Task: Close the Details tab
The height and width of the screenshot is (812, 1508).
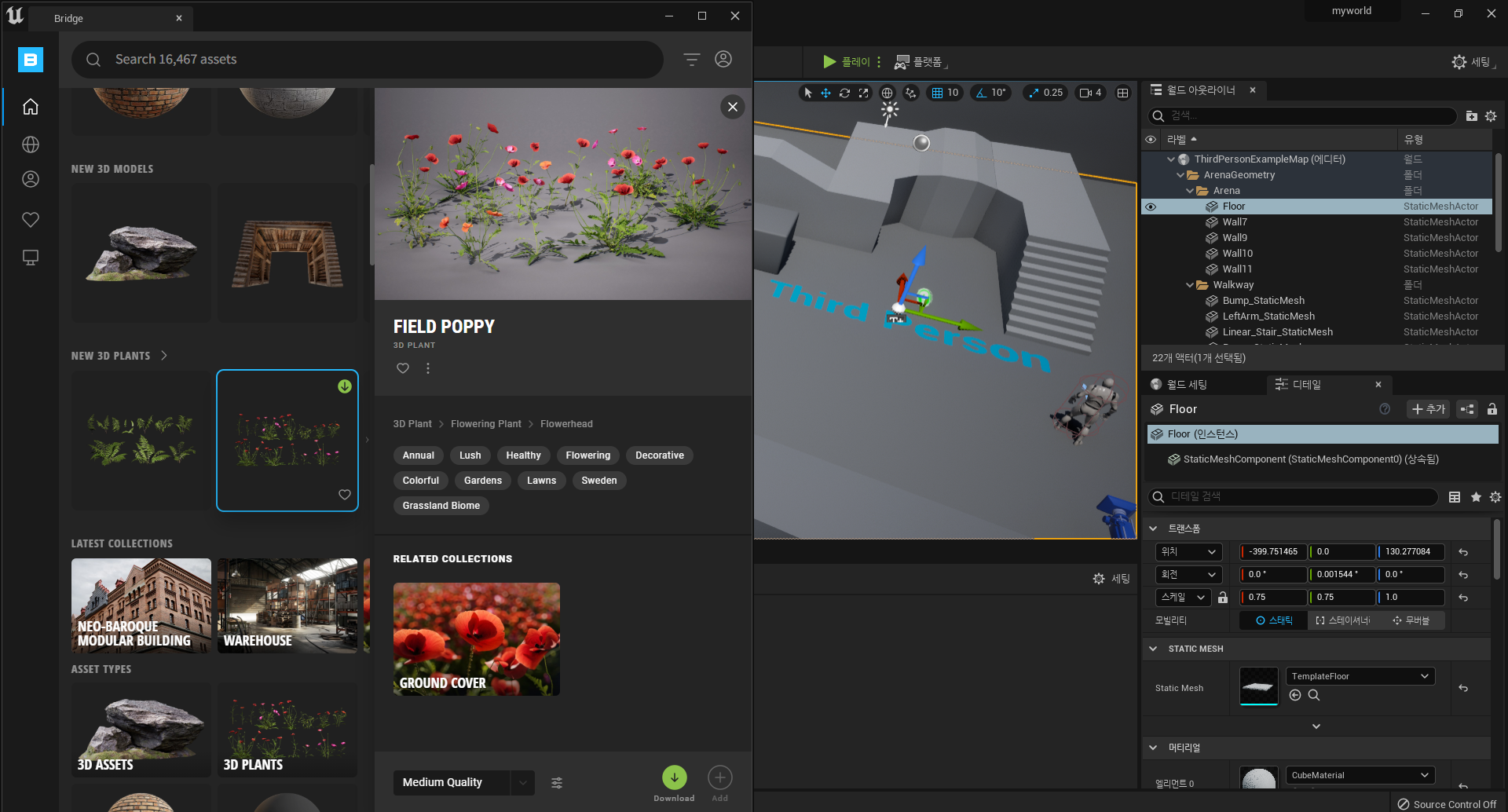Action: (x=1378, y=385)
